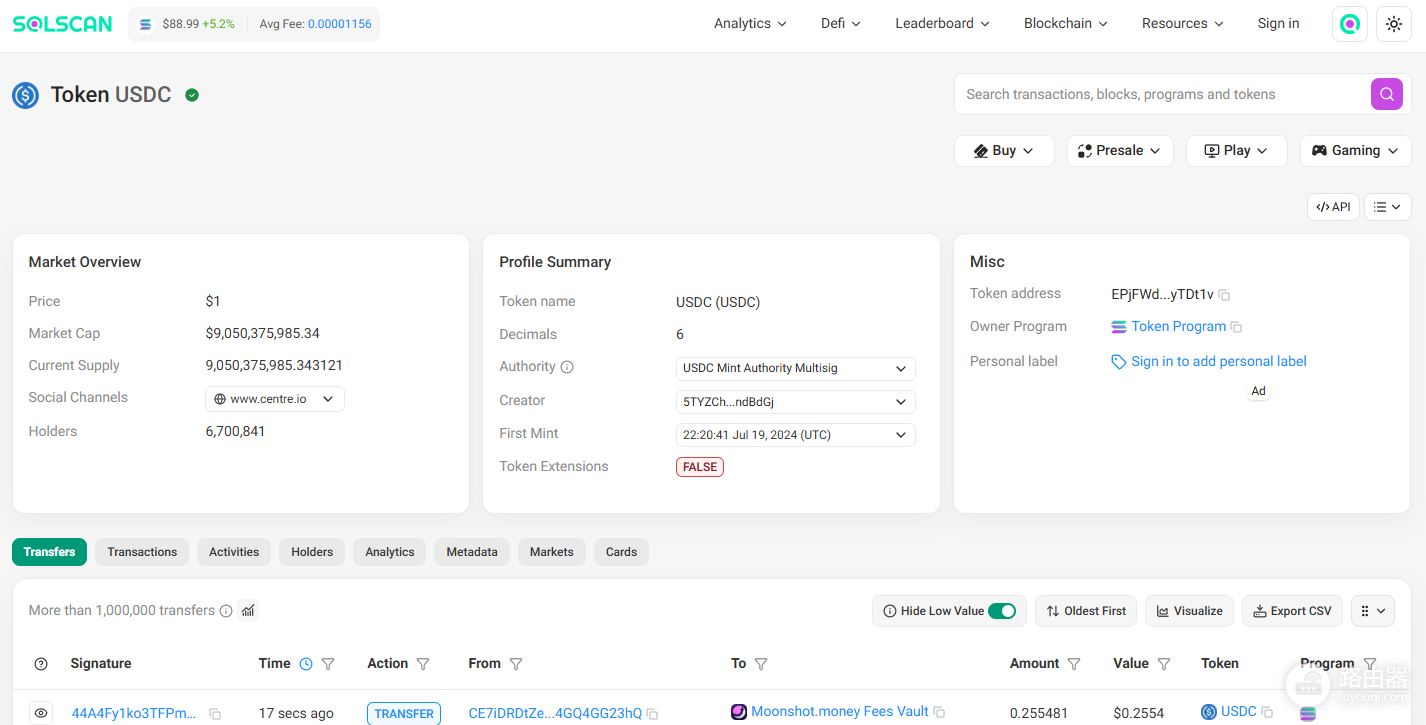
Task: Open the Token Program link
Action: click(x=1178, y=327)
